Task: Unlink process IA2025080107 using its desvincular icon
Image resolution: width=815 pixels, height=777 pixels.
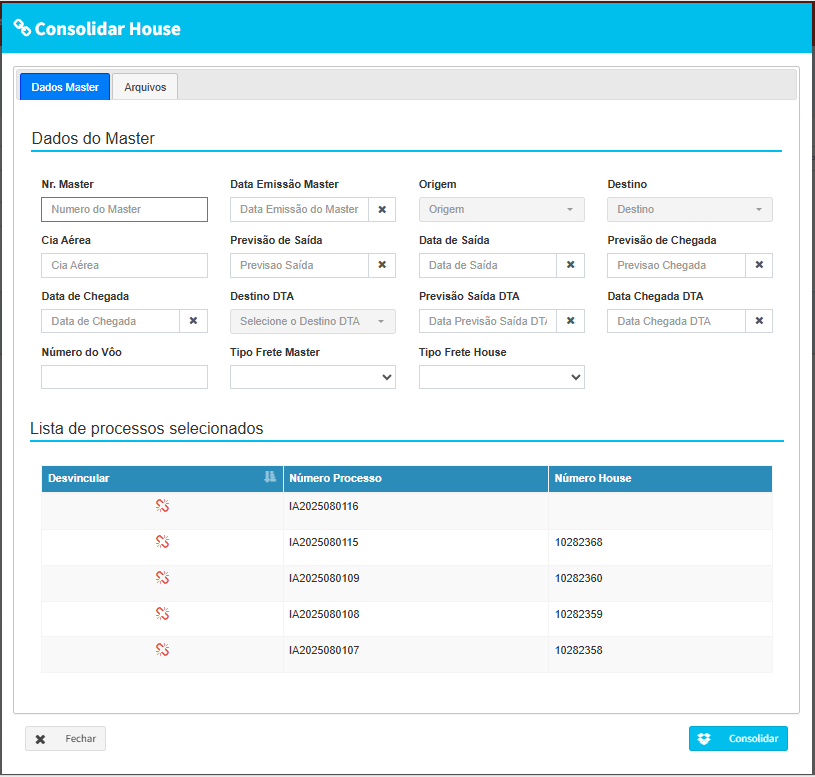Action: pos(163,650)
